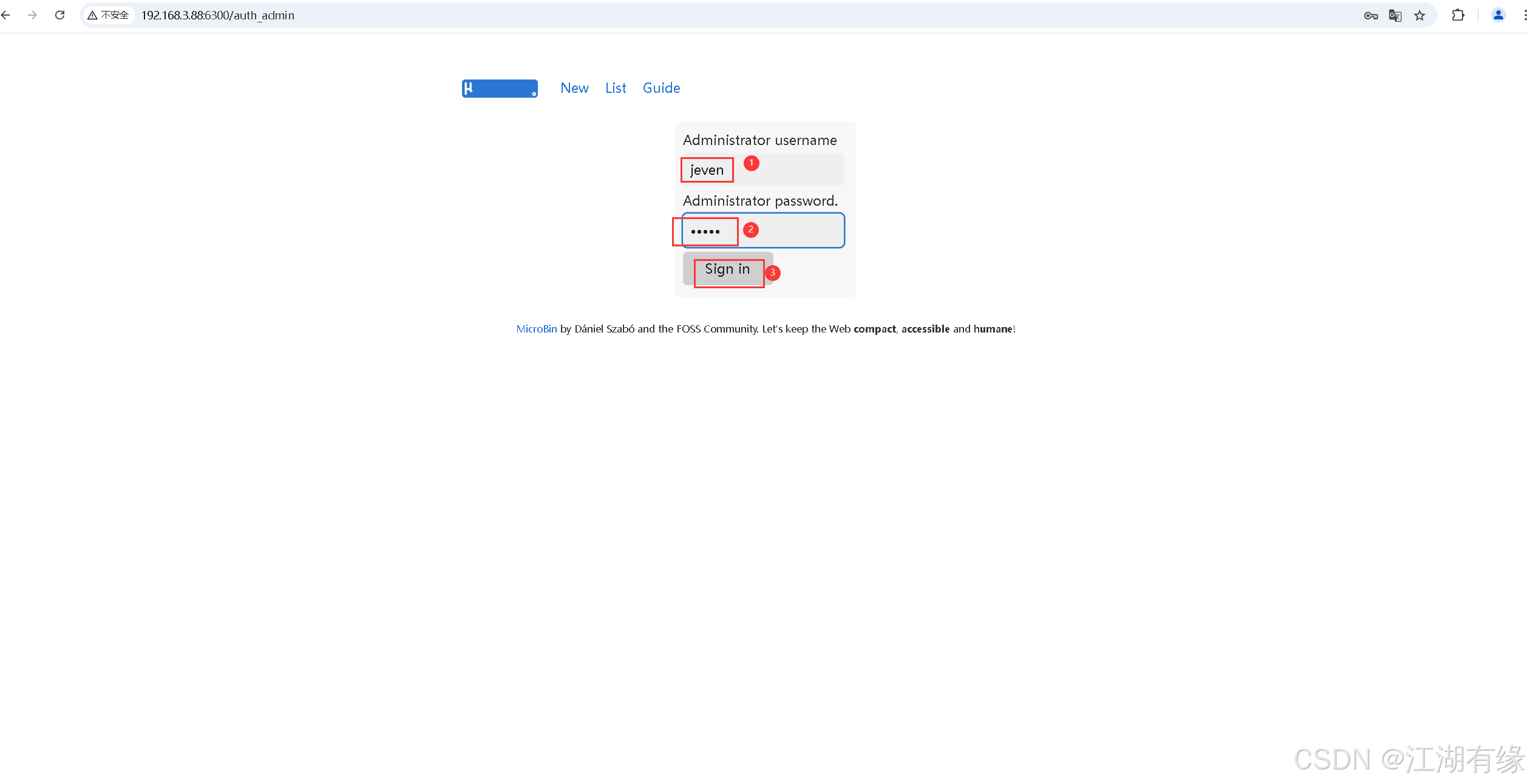Click the MicroBin footer link
This screenshot has height=784, width=1528.
click(x=536, y=329)
